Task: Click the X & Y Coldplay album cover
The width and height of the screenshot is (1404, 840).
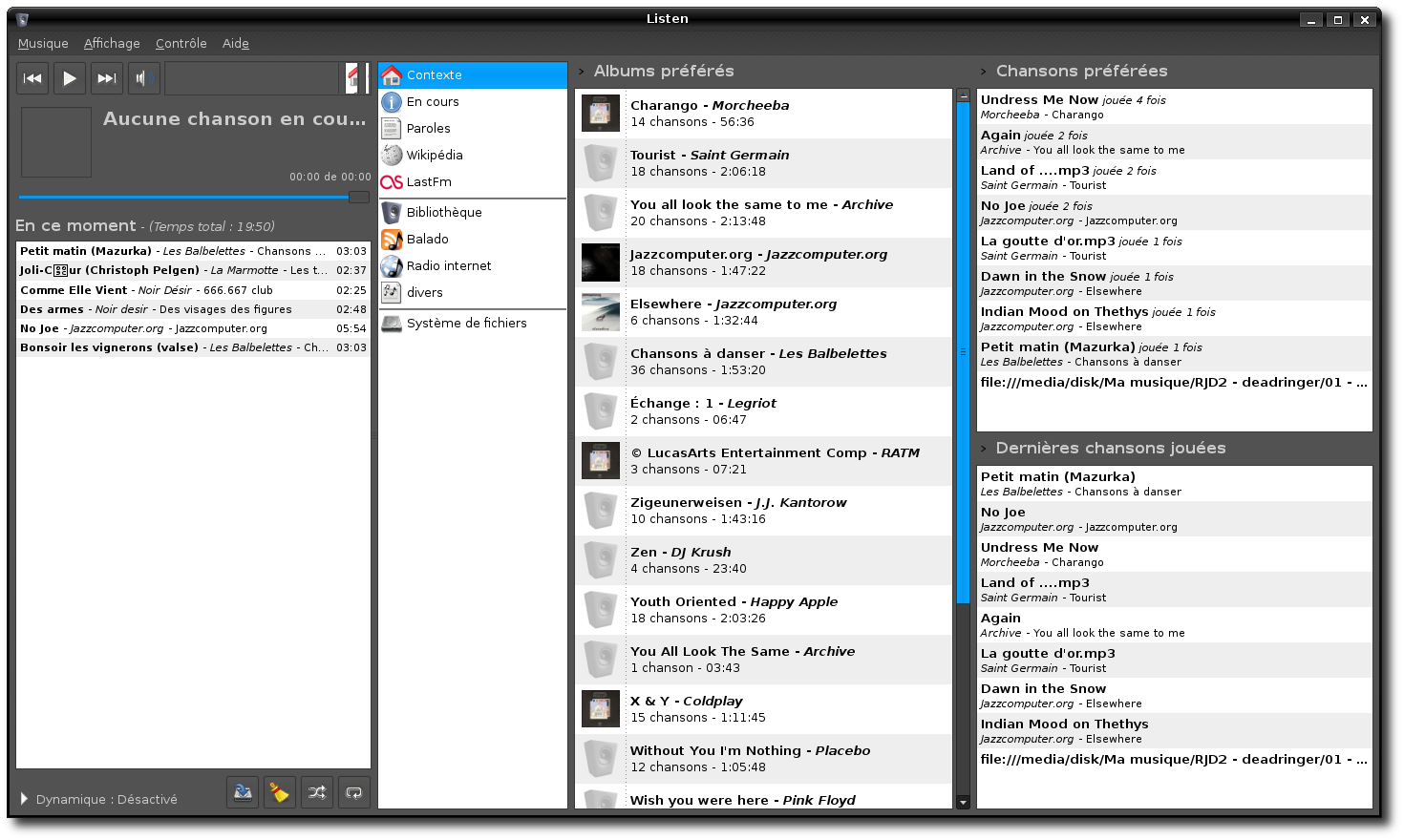Action: point(601,709)
